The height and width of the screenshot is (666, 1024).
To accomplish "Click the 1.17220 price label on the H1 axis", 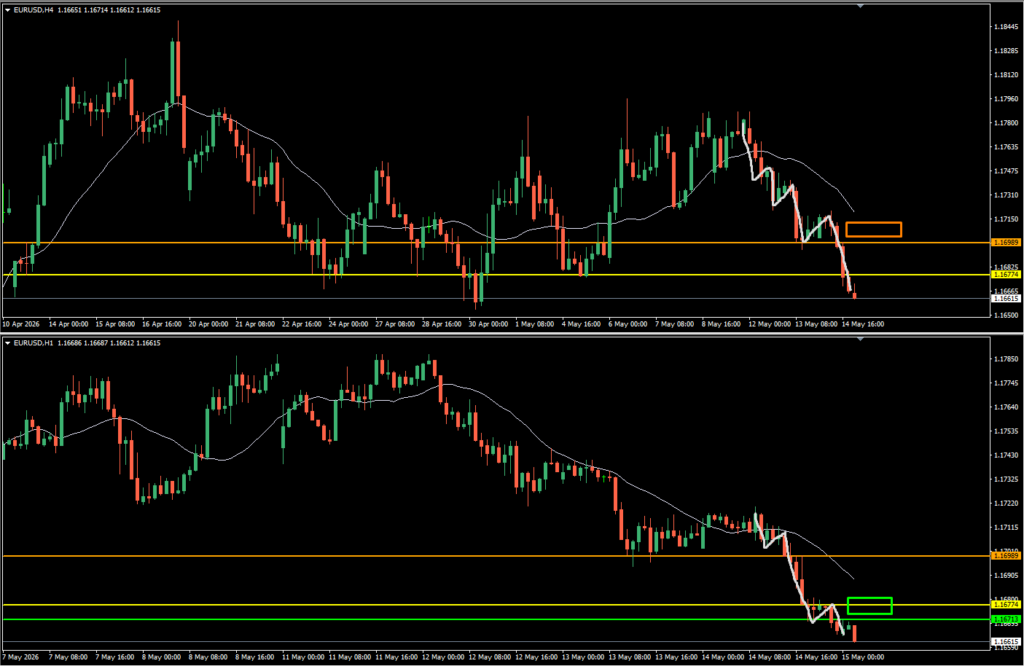I will [1006, 503].
